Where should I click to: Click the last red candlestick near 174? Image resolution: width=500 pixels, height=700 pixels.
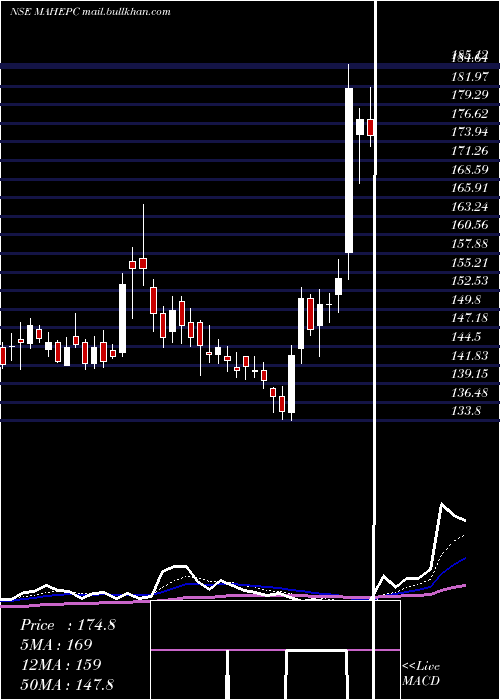(371, 127)
